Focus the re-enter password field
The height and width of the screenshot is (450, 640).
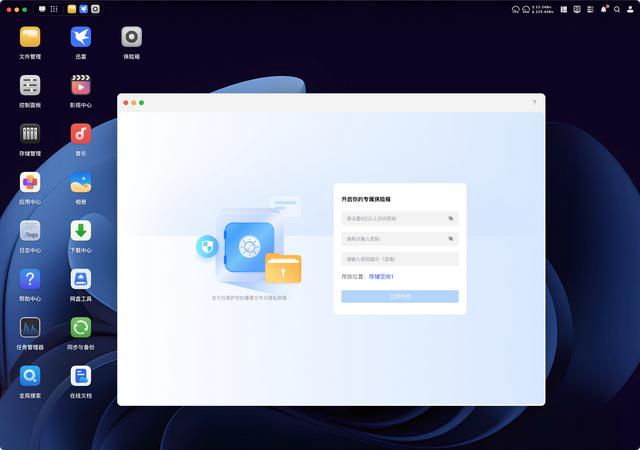pyautogui.click(x=400, y=238)
